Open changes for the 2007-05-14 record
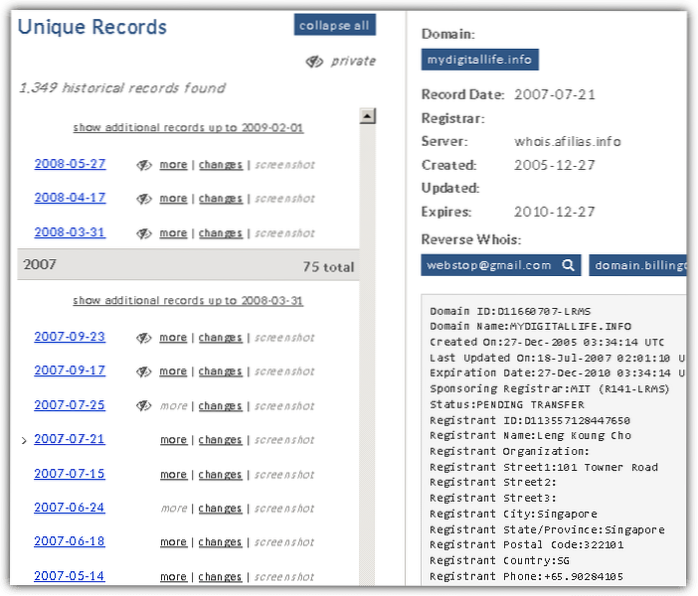 point(220,577)
